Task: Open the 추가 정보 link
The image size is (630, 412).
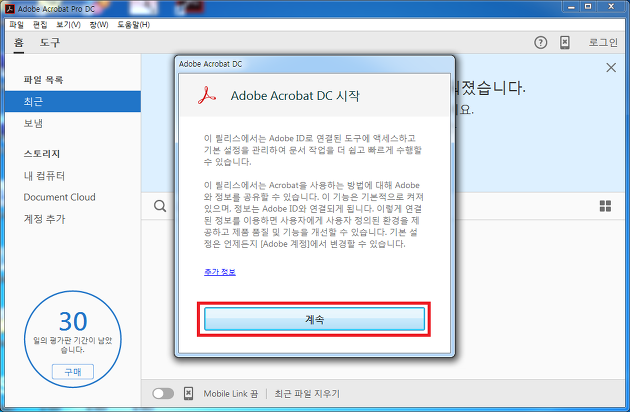Action: [x=220, y=272]
